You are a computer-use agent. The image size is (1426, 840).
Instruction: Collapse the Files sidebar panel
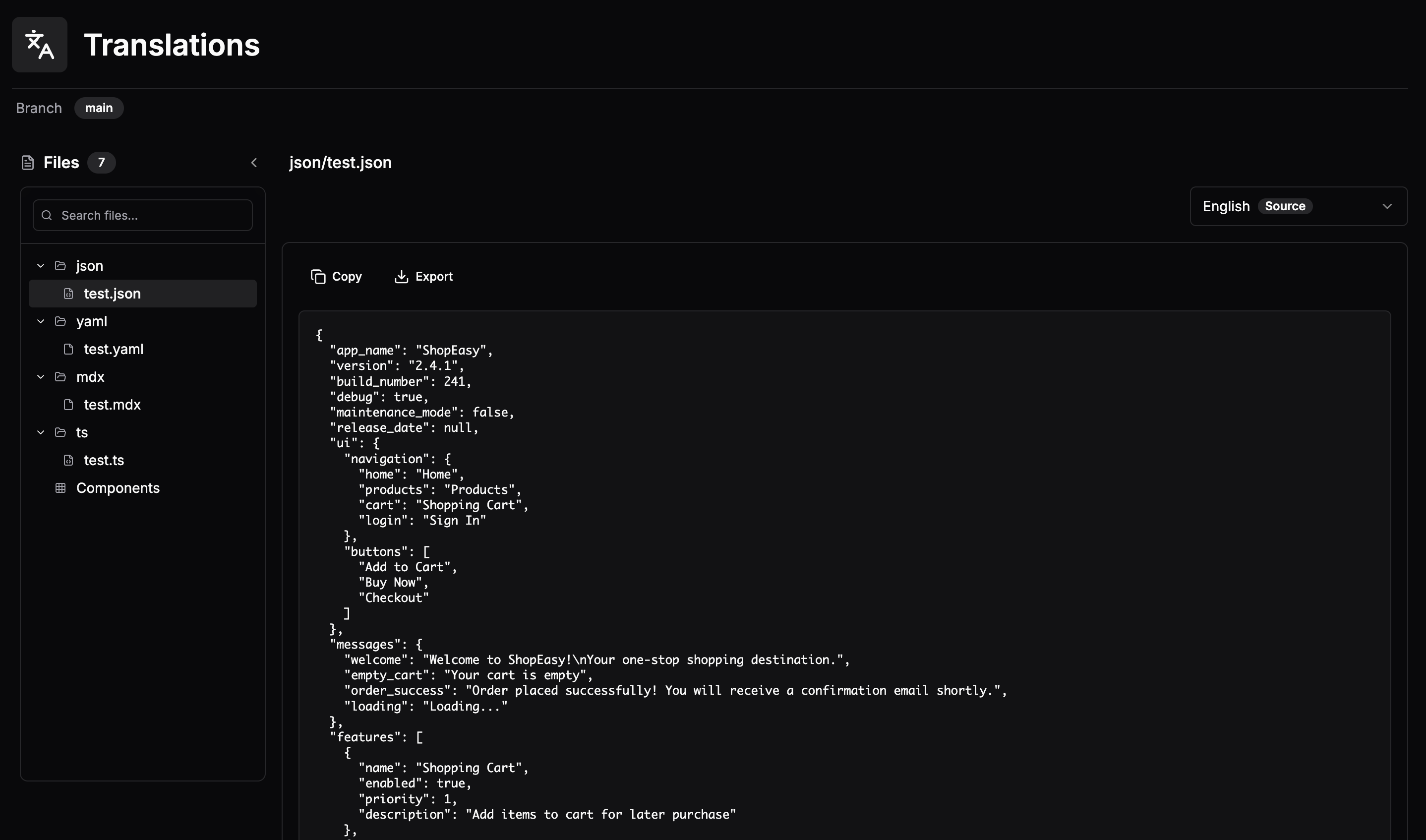tap(254, 163)
